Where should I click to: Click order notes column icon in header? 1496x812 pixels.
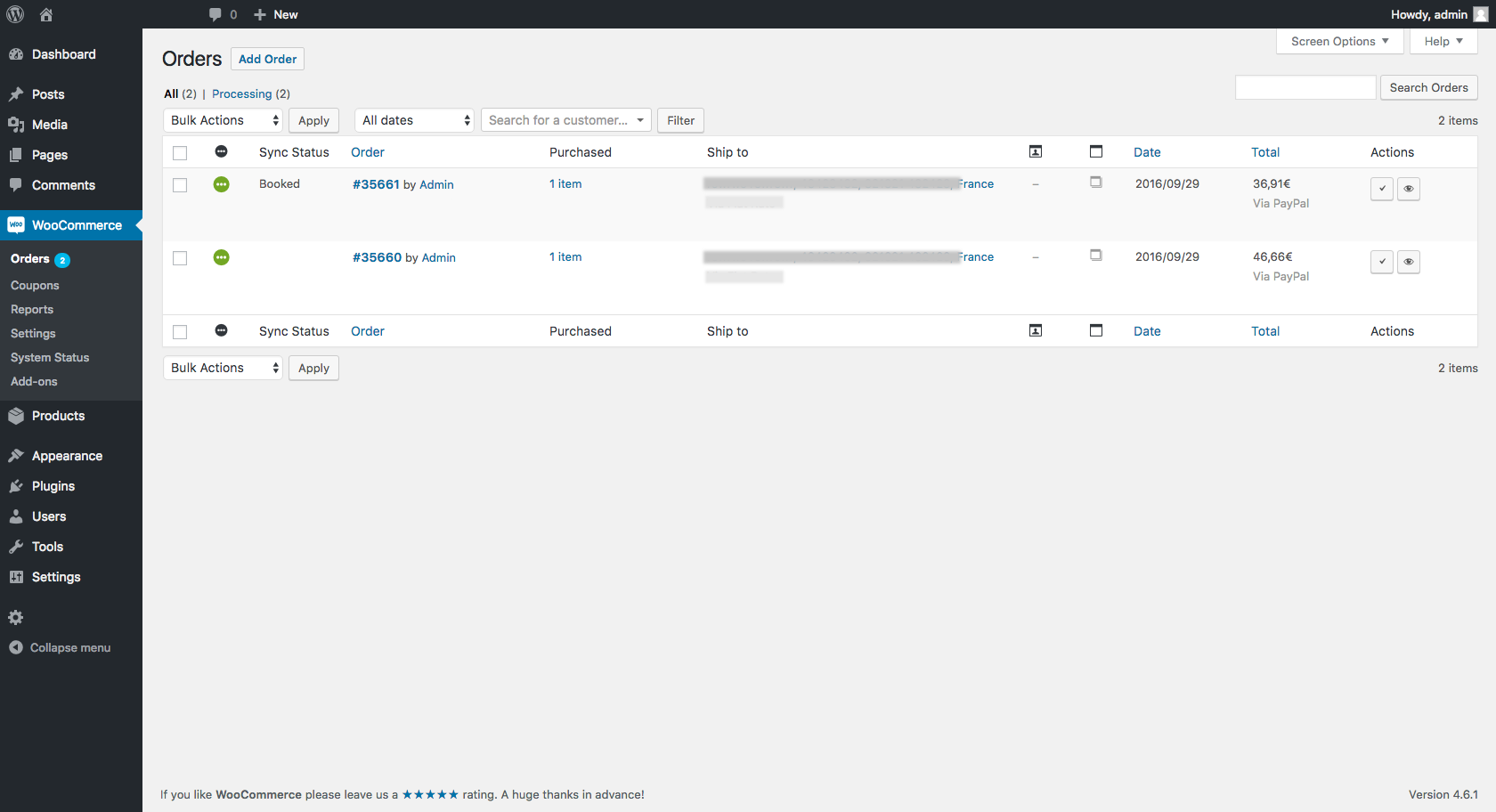(1096, 151)
